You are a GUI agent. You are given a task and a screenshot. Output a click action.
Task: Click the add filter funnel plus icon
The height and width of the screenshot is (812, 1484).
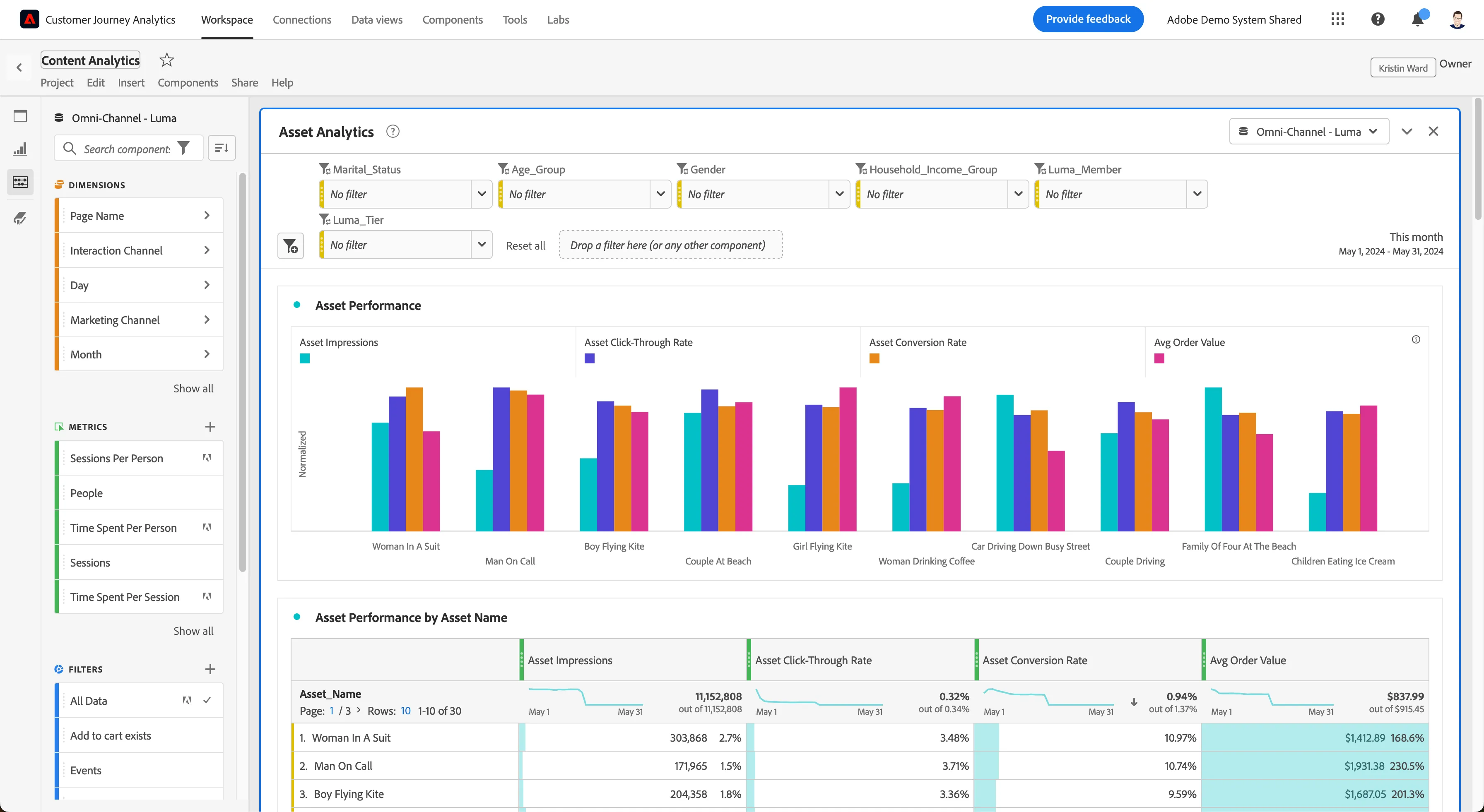[291, 246]
